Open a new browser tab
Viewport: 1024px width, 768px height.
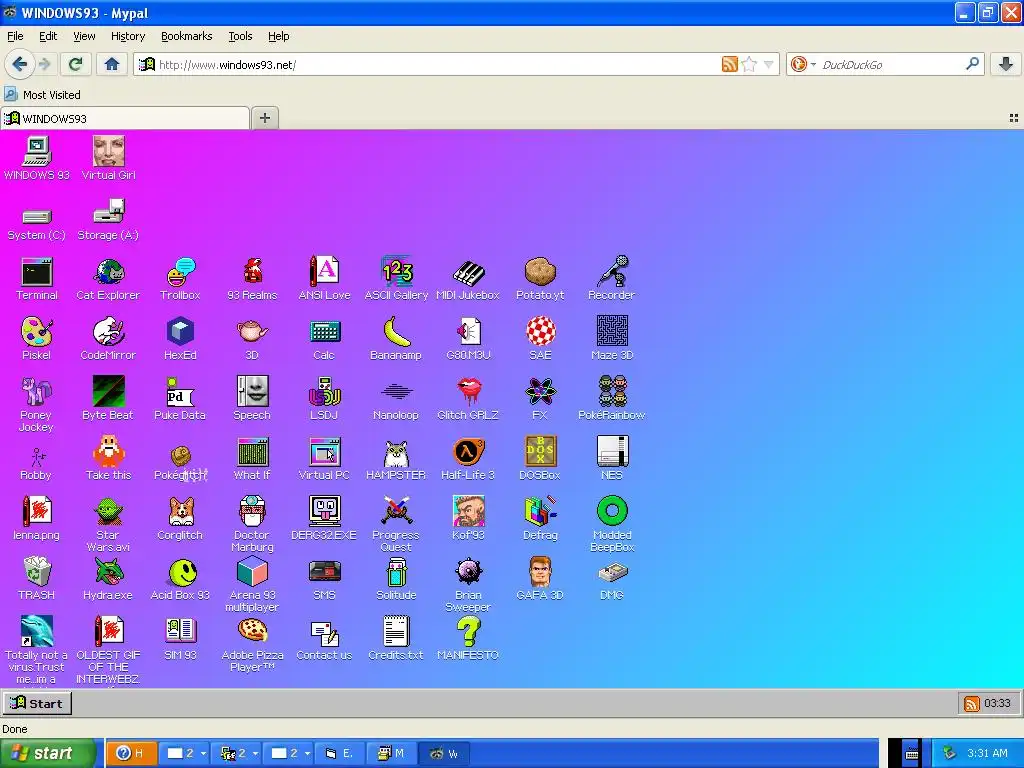tap(264, 118)
